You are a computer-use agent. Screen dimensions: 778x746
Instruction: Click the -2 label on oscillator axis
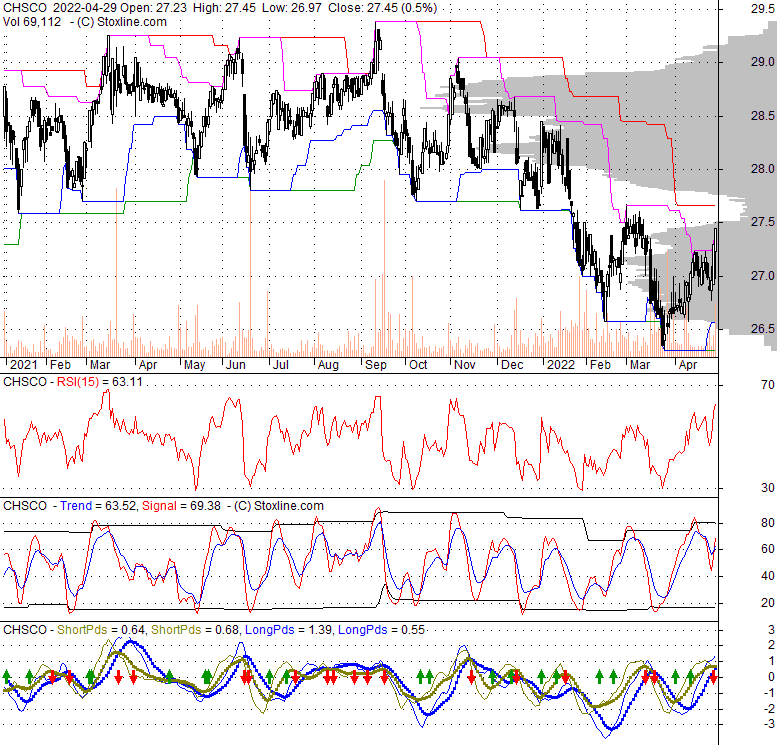pyautogui.click(x=770, y=708)
